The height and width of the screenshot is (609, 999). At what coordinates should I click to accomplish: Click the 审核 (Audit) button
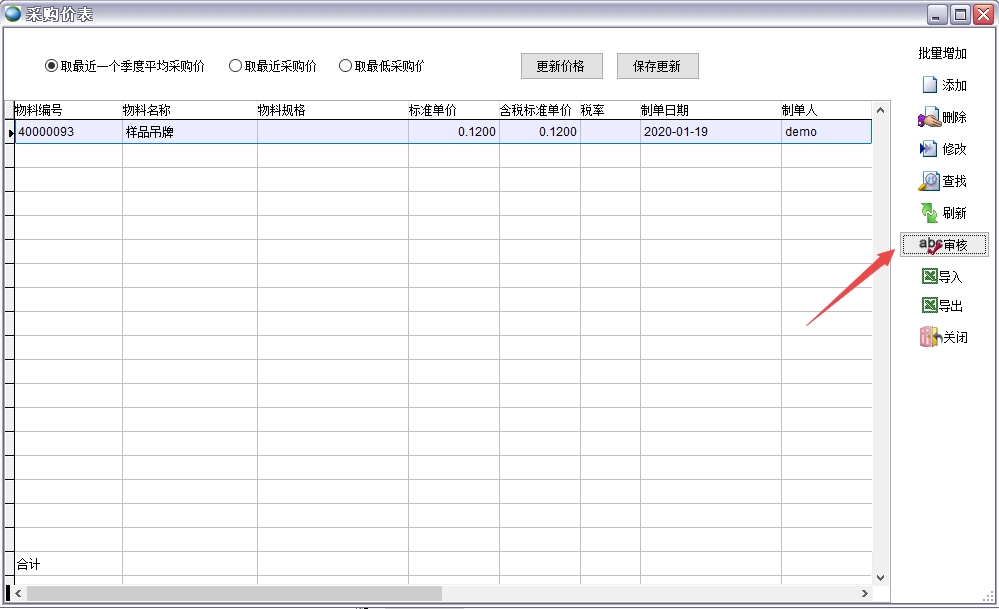(943, 245)
